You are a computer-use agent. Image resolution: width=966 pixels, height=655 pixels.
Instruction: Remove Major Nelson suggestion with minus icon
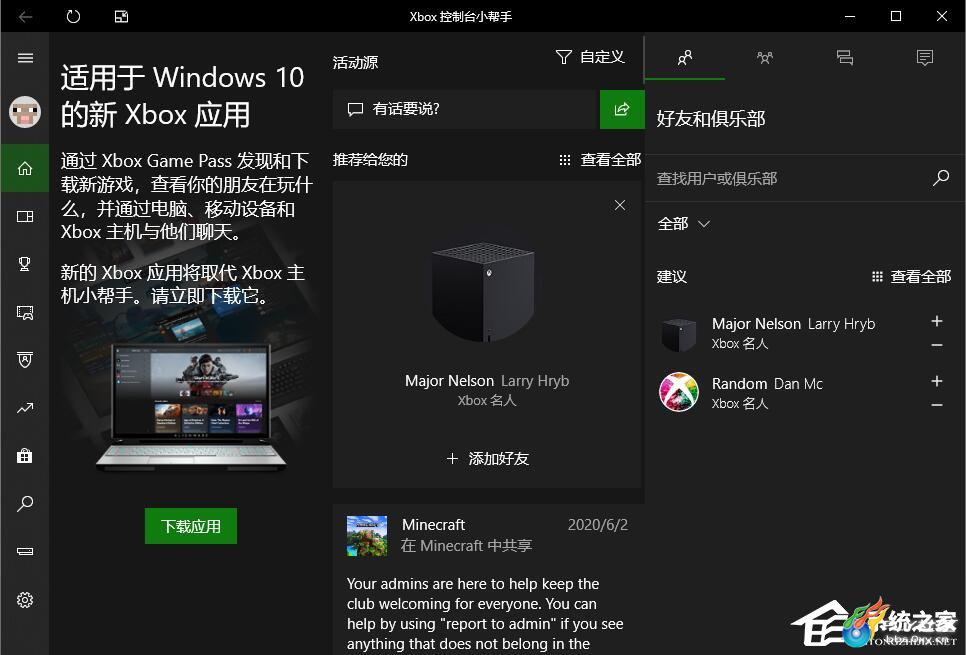click(x=937, y=345)
